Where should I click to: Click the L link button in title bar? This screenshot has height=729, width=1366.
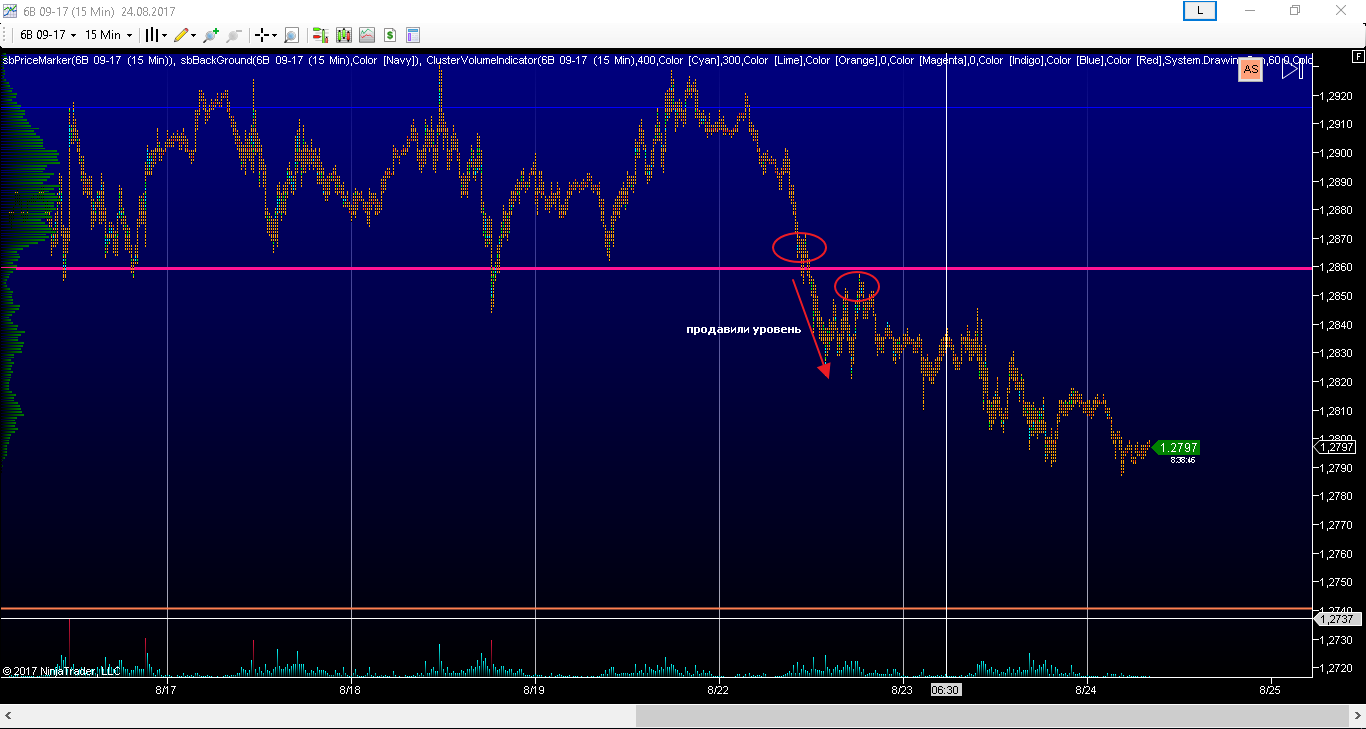(x=1199, y=10)
